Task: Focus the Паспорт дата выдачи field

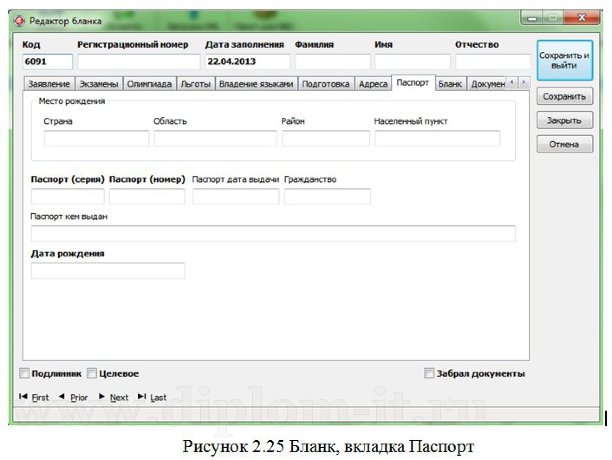Action: 236,196
